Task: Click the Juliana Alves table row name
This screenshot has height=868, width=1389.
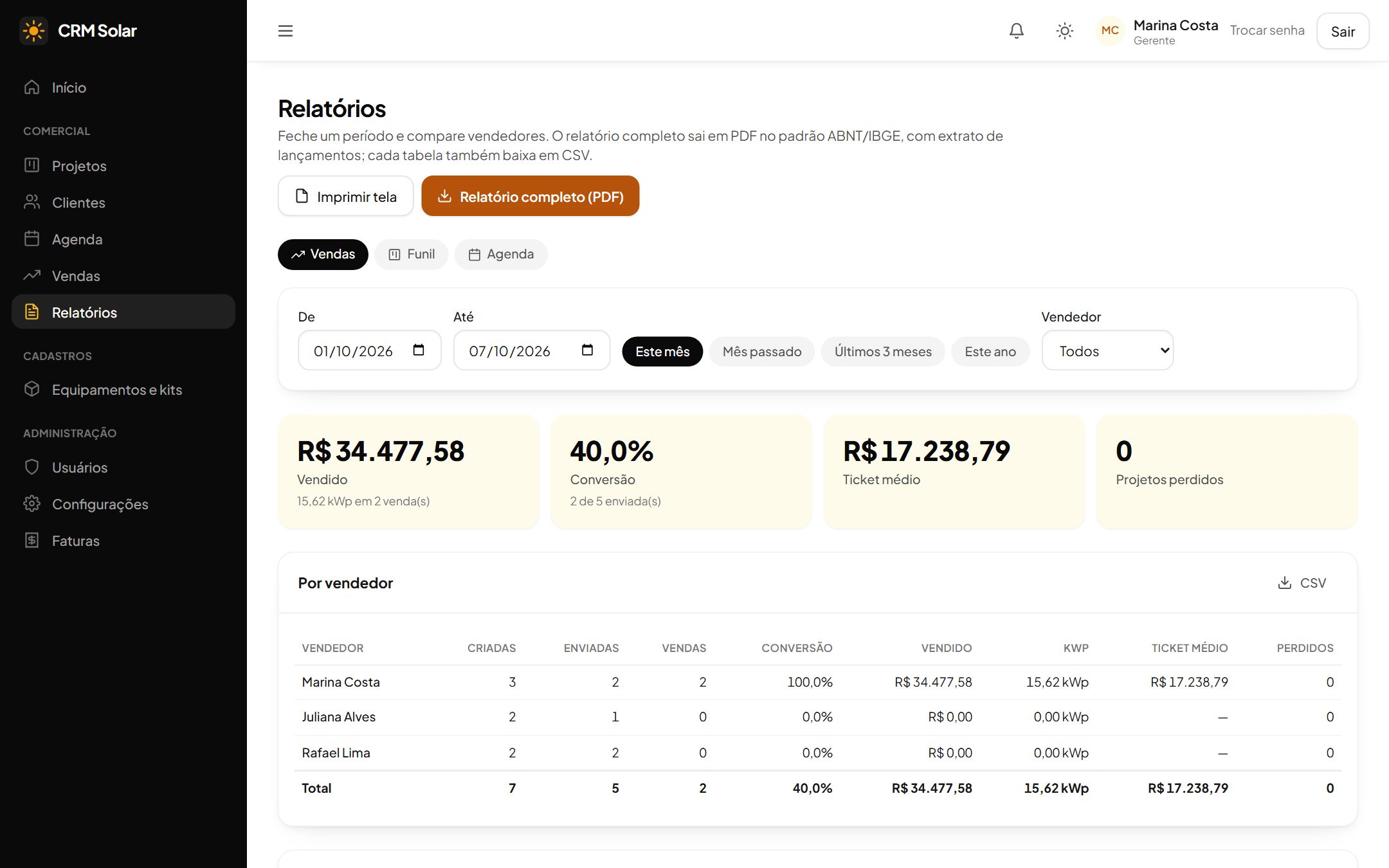Action: (339, 717)
